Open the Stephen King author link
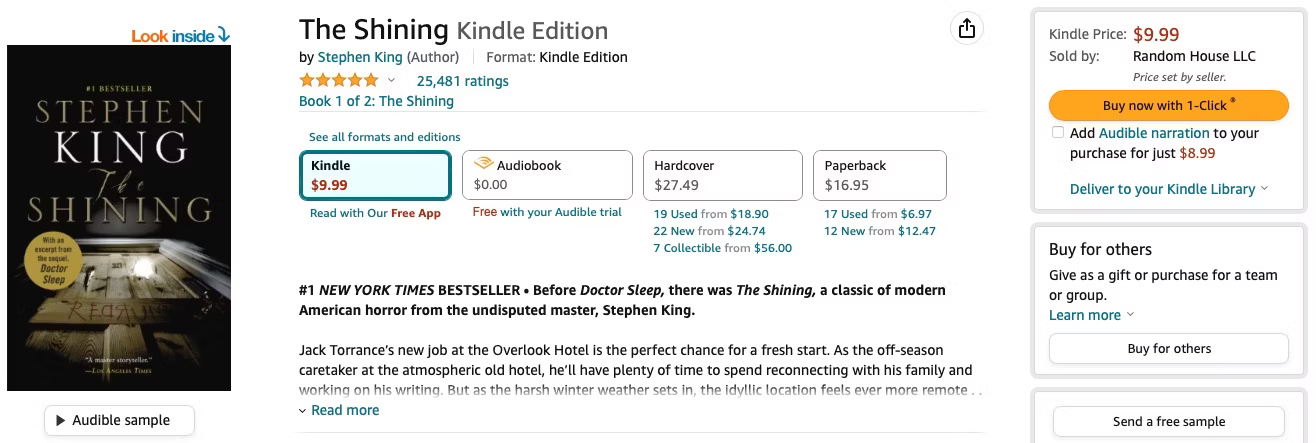1316x443 pixels. [360, 57]
